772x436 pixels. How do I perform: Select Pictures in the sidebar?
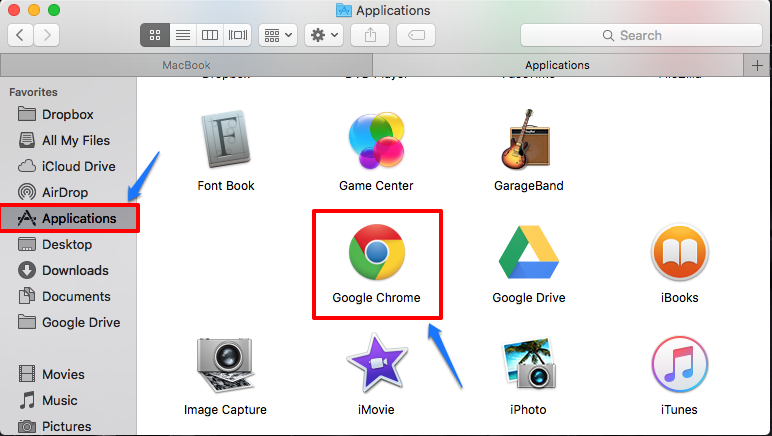pyautogui.click(x=68, y=426)
